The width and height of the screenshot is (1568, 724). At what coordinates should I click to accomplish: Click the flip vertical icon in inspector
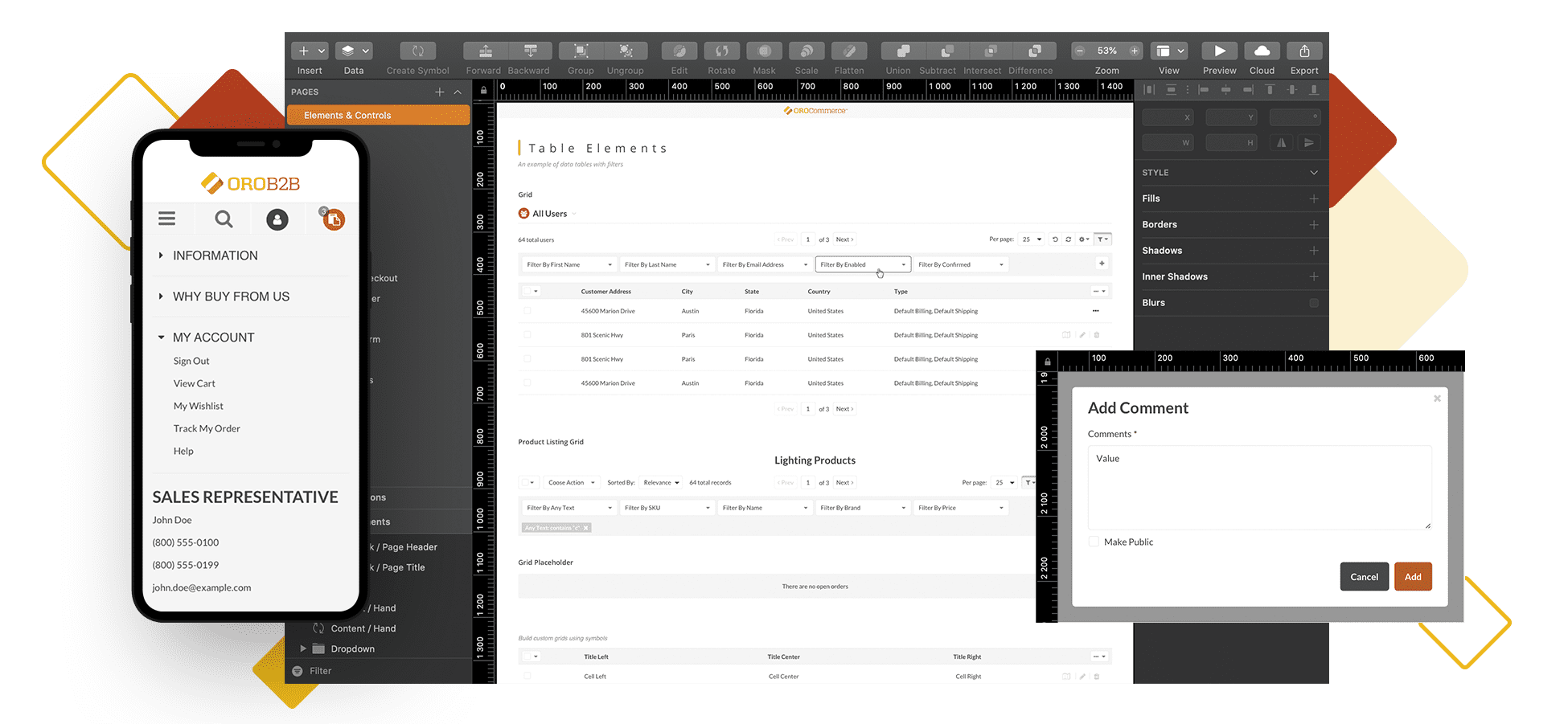1309,143
